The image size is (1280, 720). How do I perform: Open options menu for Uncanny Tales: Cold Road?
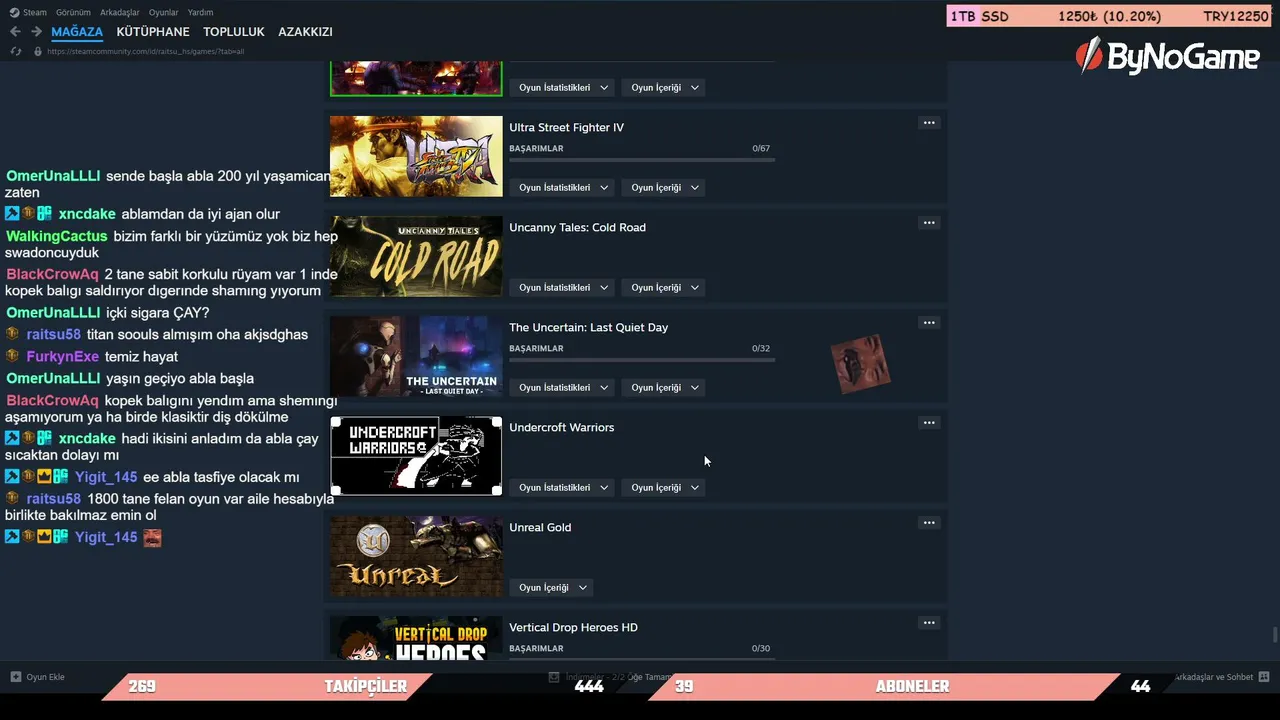tap(929, 223)
